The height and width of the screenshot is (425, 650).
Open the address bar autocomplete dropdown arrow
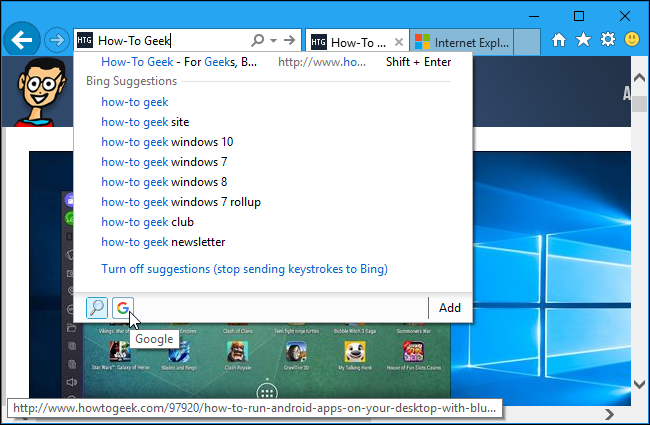tap(273, 41)
